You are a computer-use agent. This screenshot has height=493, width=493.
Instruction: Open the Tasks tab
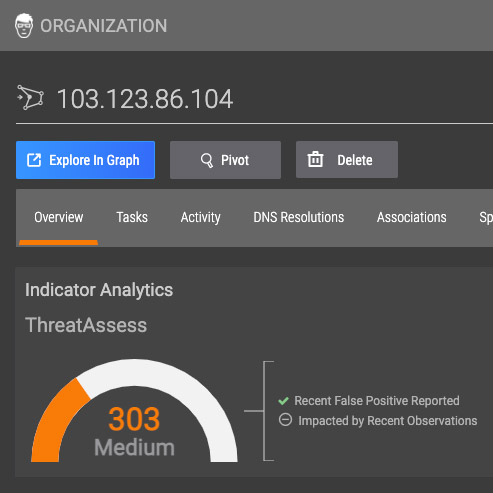click(x=132, y=217)
